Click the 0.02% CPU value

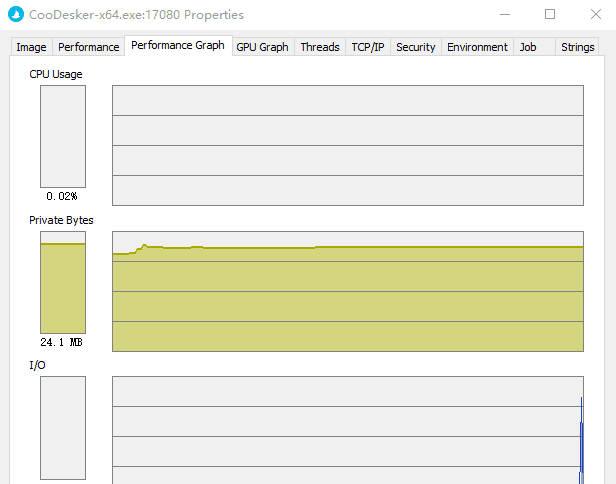point(62,196)
